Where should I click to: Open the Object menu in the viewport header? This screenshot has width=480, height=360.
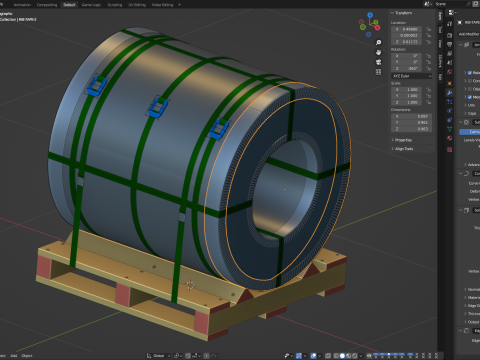coord(27,356)
